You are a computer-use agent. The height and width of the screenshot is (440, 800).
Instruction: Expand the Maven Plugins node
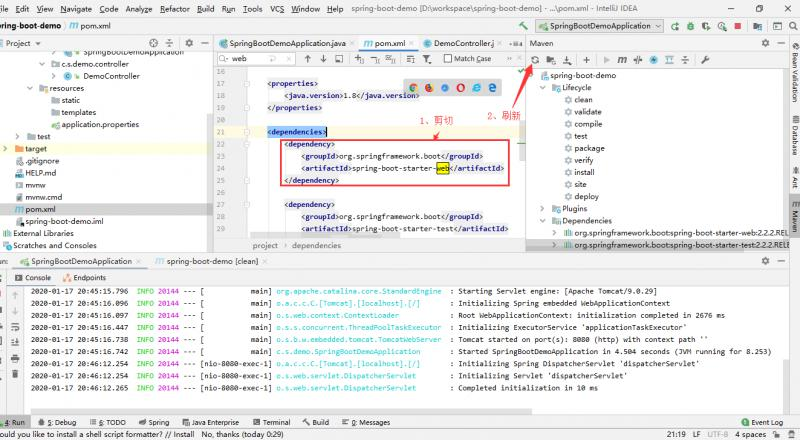542,209
